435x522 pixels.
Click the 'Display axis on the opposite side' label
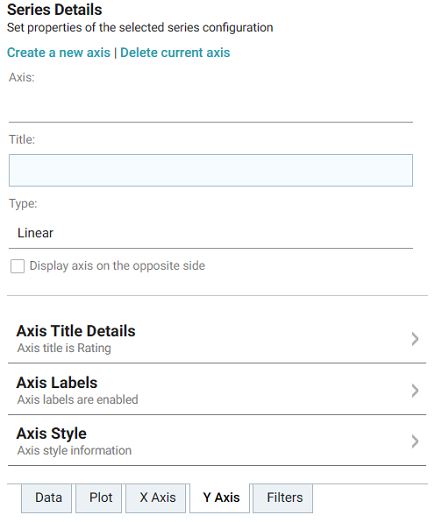[117, 266]
